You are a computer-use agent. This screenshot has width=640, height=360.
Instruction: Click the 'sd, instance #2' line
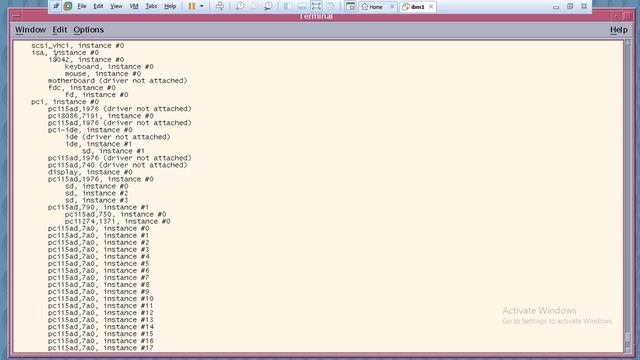click(x=96, y=193)
